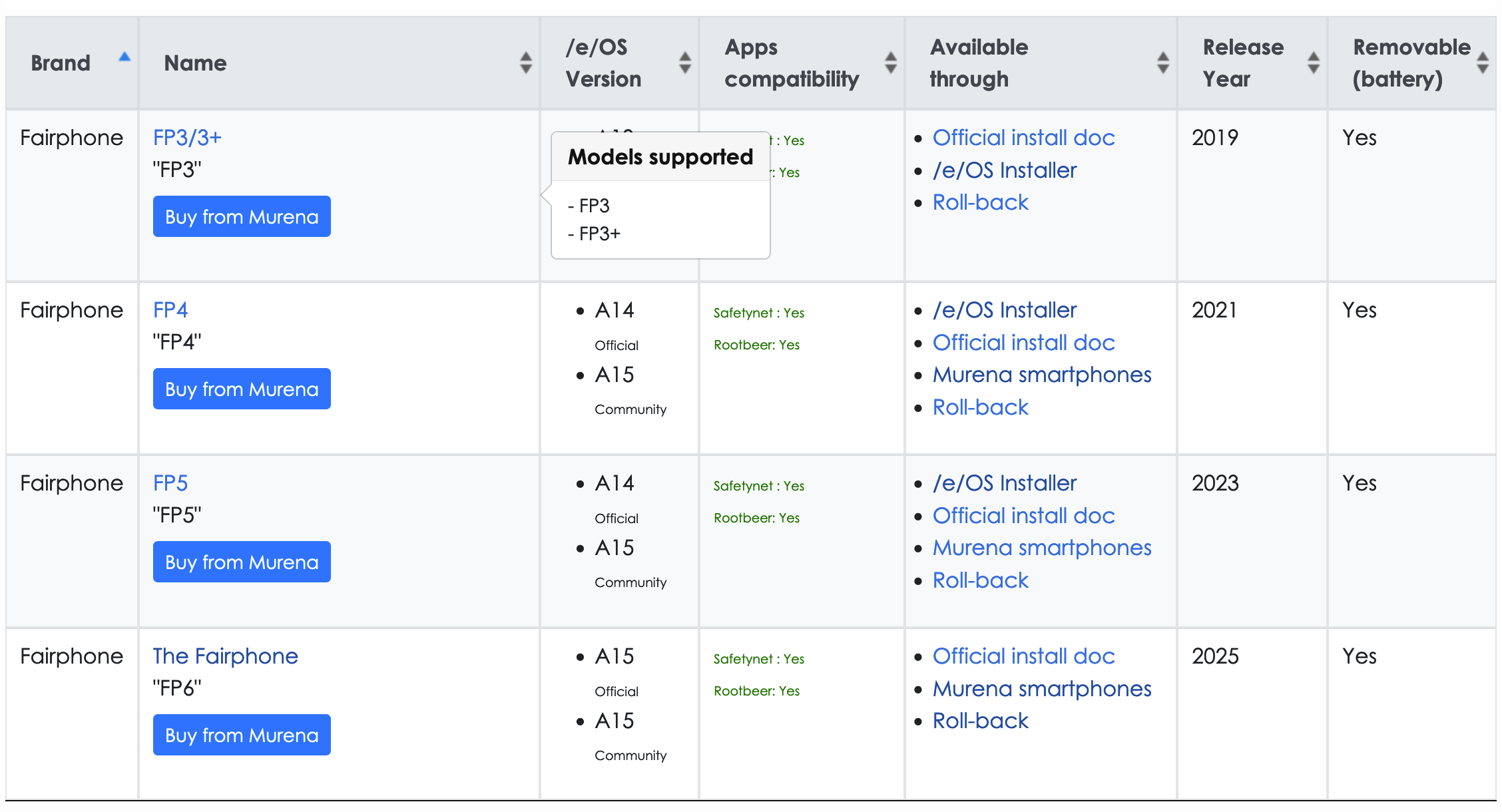Click Buy from Murena for FP6
1502x812 pixels.
click(x=242, y=735)
